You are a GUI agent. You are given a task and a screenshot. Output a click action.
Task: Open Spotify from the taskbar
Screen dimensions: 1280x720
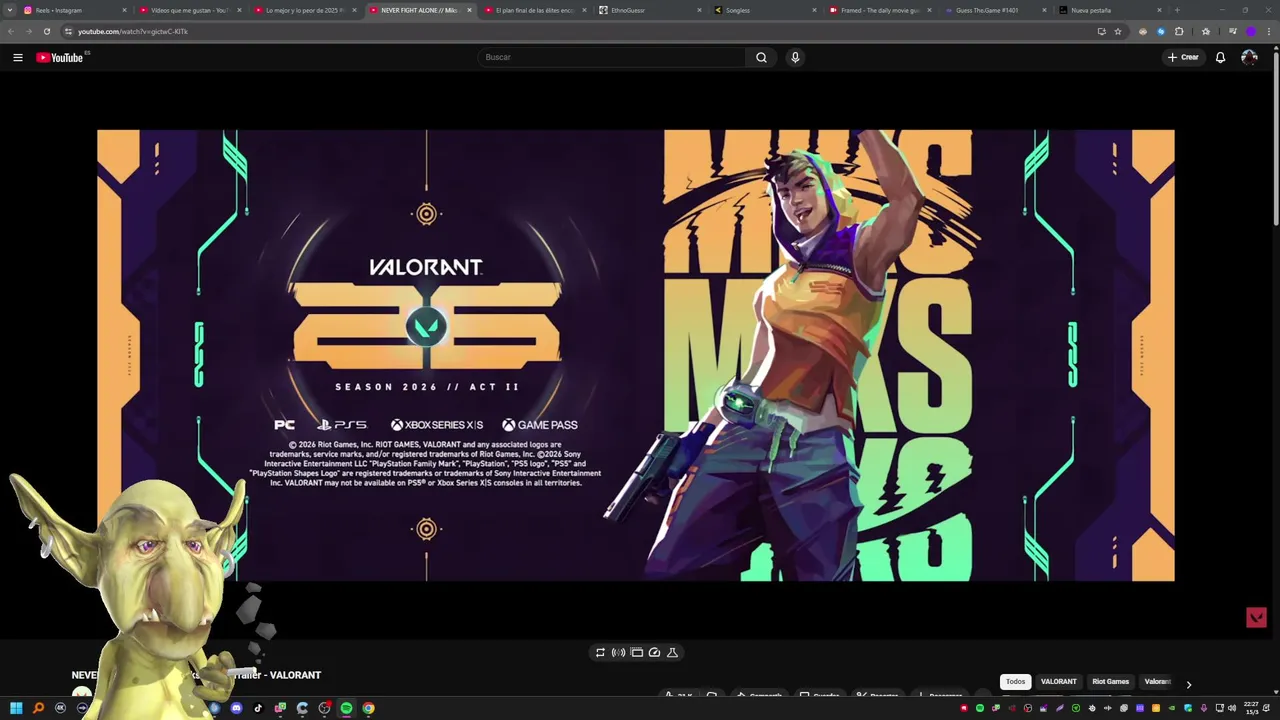click(x=346, y=708)
